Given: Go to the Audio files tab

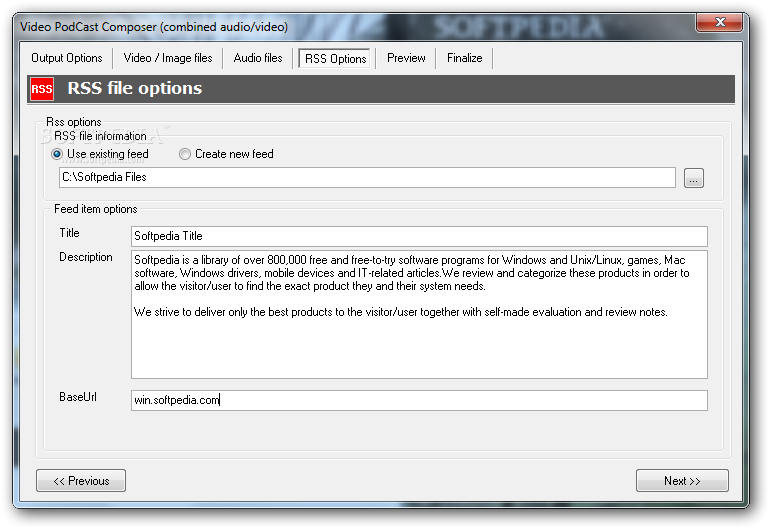Looking at the screenshot, I should [258, 58].
